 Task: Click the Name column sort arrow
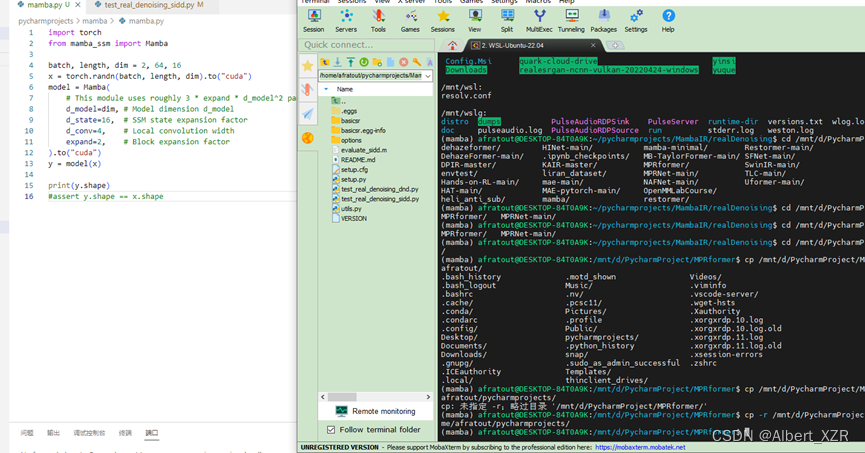click(326, 89)
